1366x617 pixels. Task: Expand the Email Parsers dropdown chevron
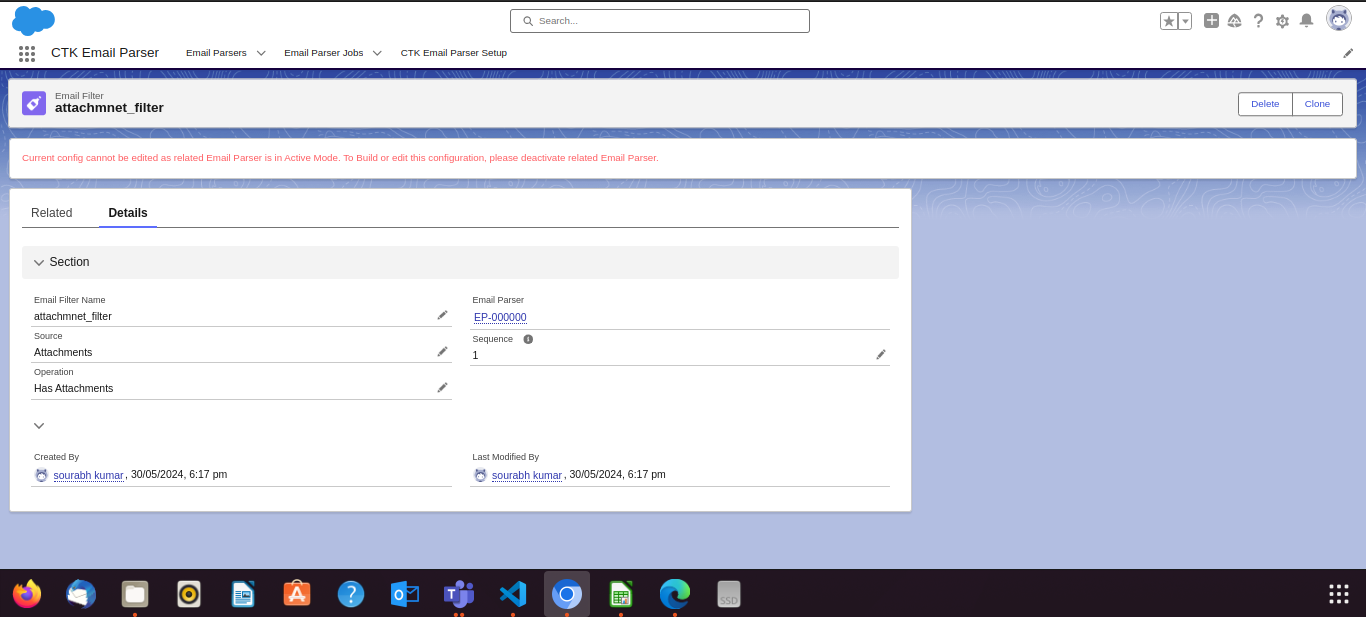(261, 53)
